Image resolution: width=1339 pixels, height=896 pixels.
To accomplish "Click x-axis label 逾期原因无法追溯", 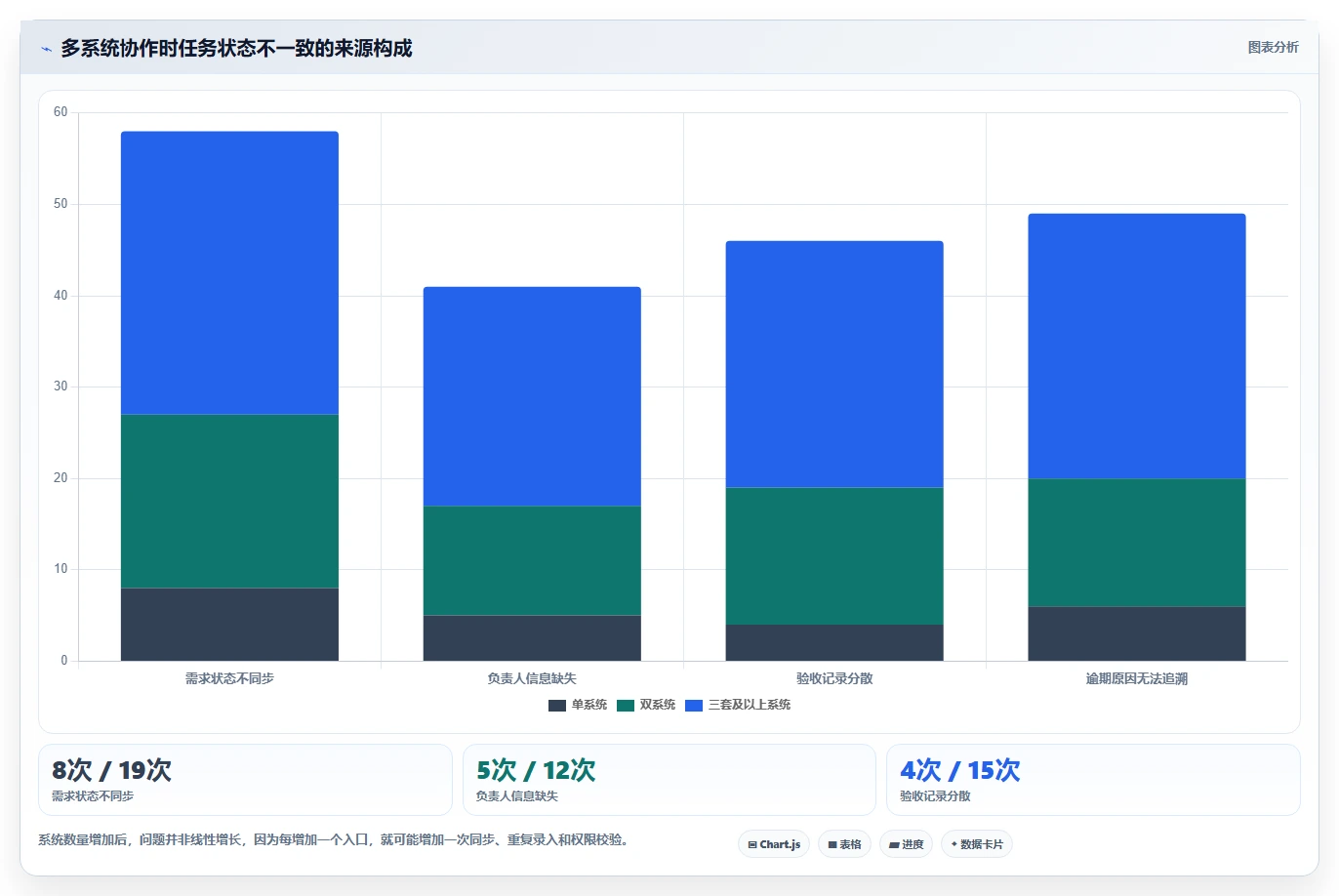I will (x=1137, y=678).
